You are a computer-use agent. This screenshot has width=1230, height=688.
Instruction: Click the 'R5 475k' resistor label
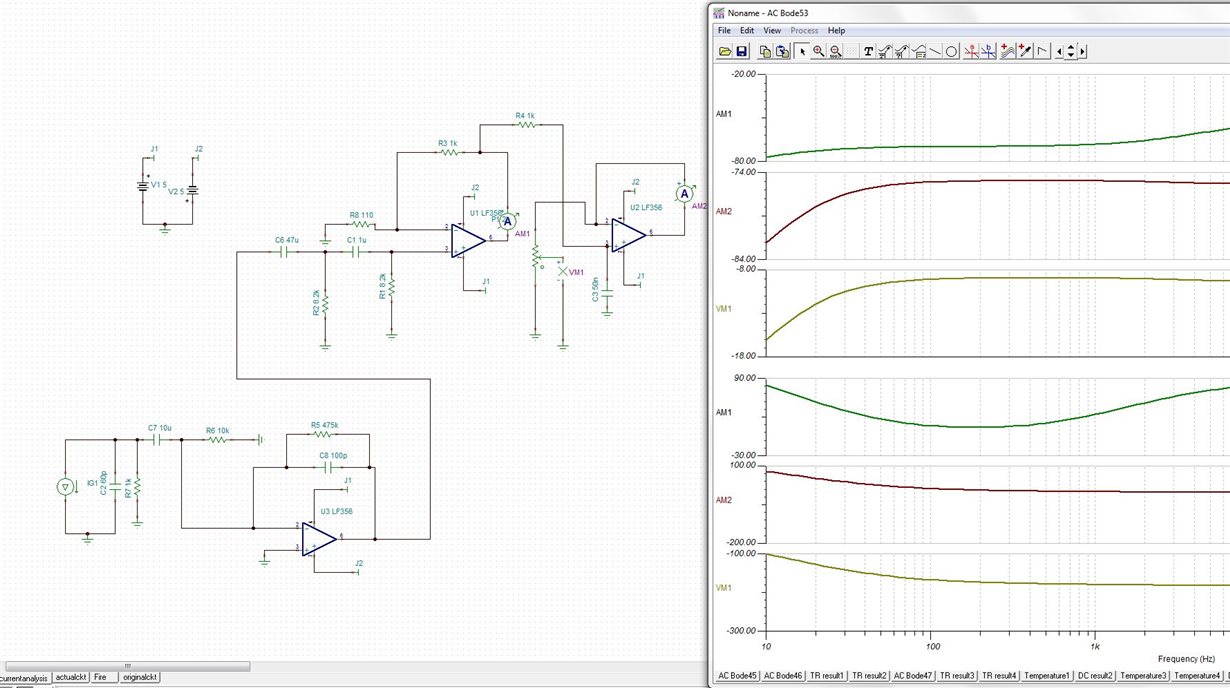point(324,425)
